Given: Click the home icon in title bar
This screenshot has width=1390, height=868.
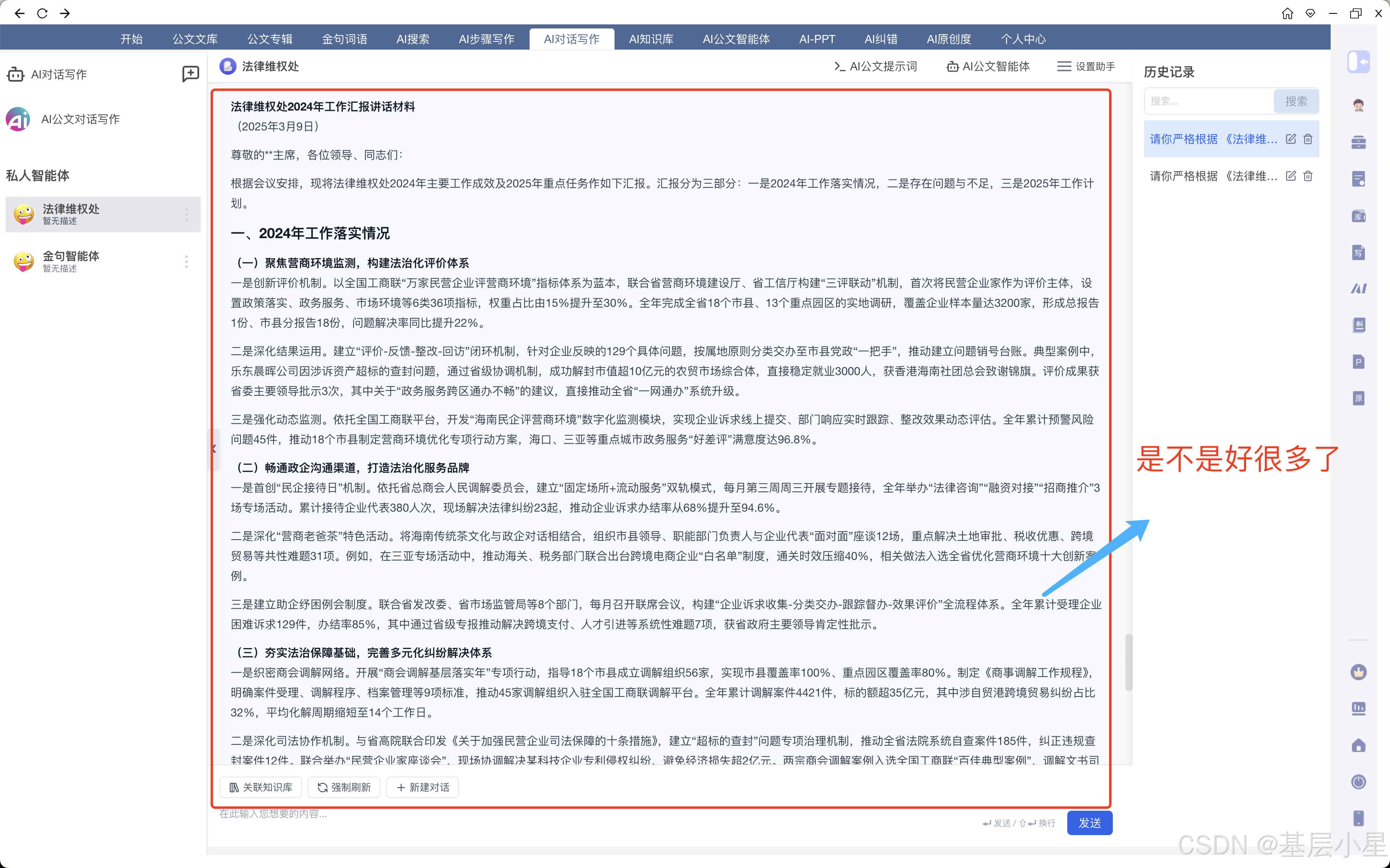Looking at the screenshot, I should (1287, 13).
